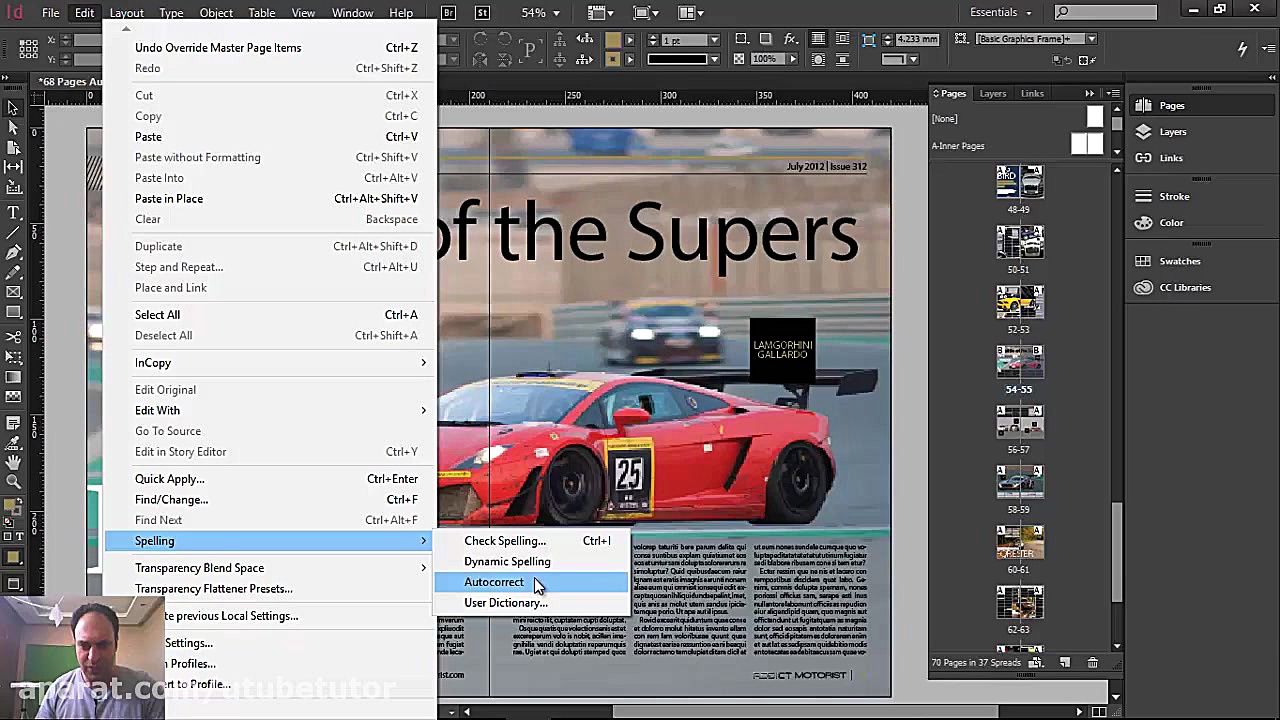Enable Dynamic Spelling in the Spelling submenu

pyautogui.click(x=507, y=561)
